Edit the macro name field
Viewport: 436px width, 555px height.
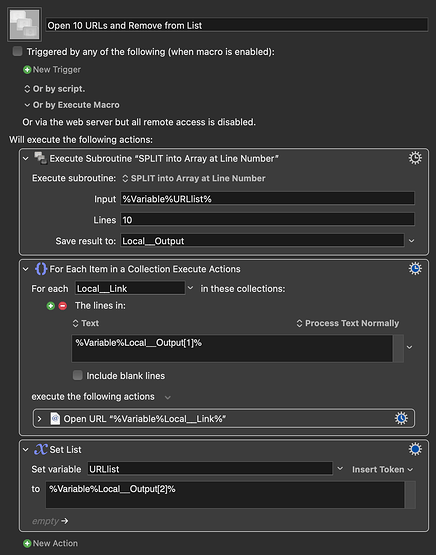[237, 25]
